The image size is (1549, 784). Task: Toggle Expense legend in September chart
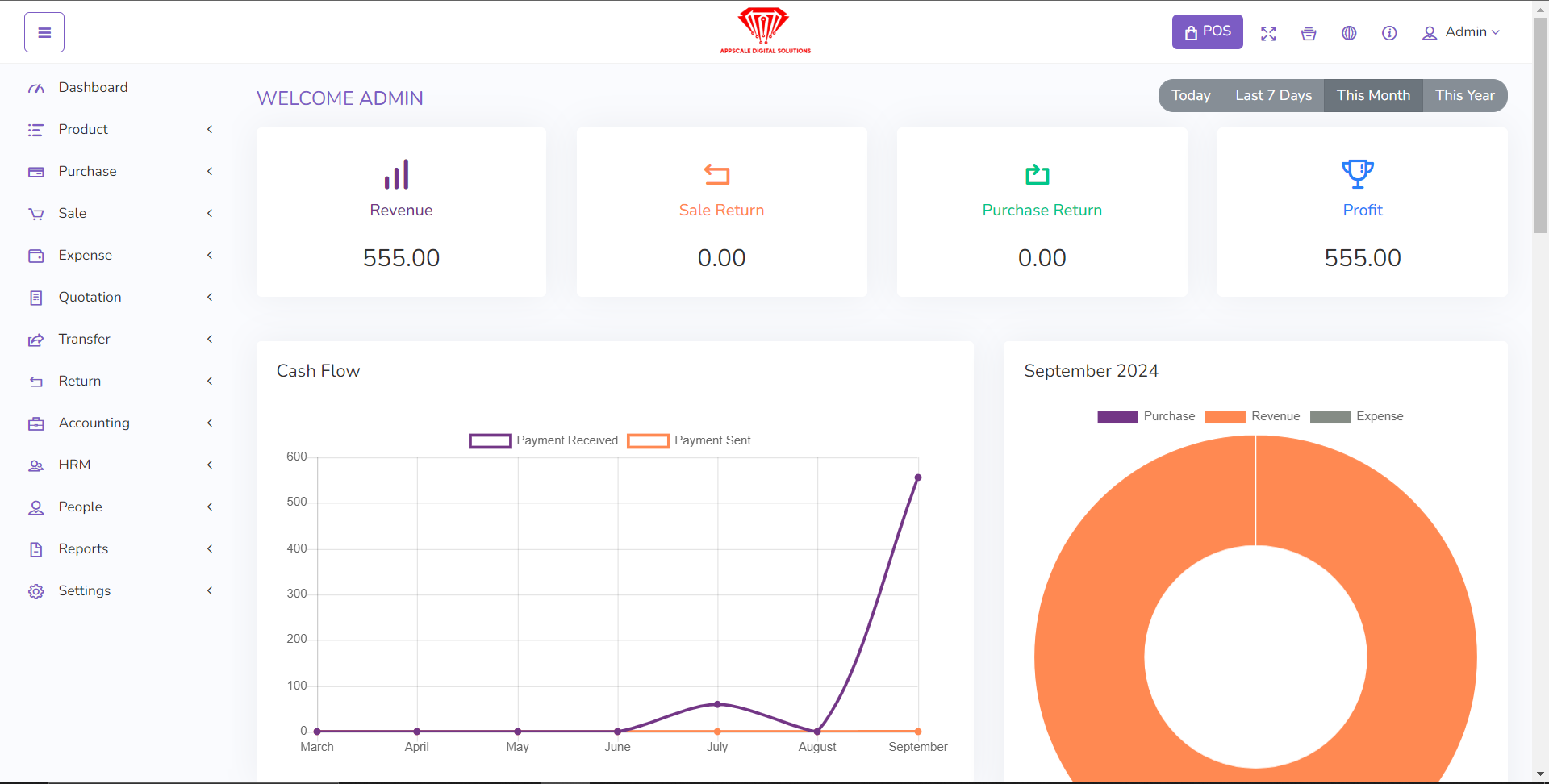click(x=1357, y=416)
